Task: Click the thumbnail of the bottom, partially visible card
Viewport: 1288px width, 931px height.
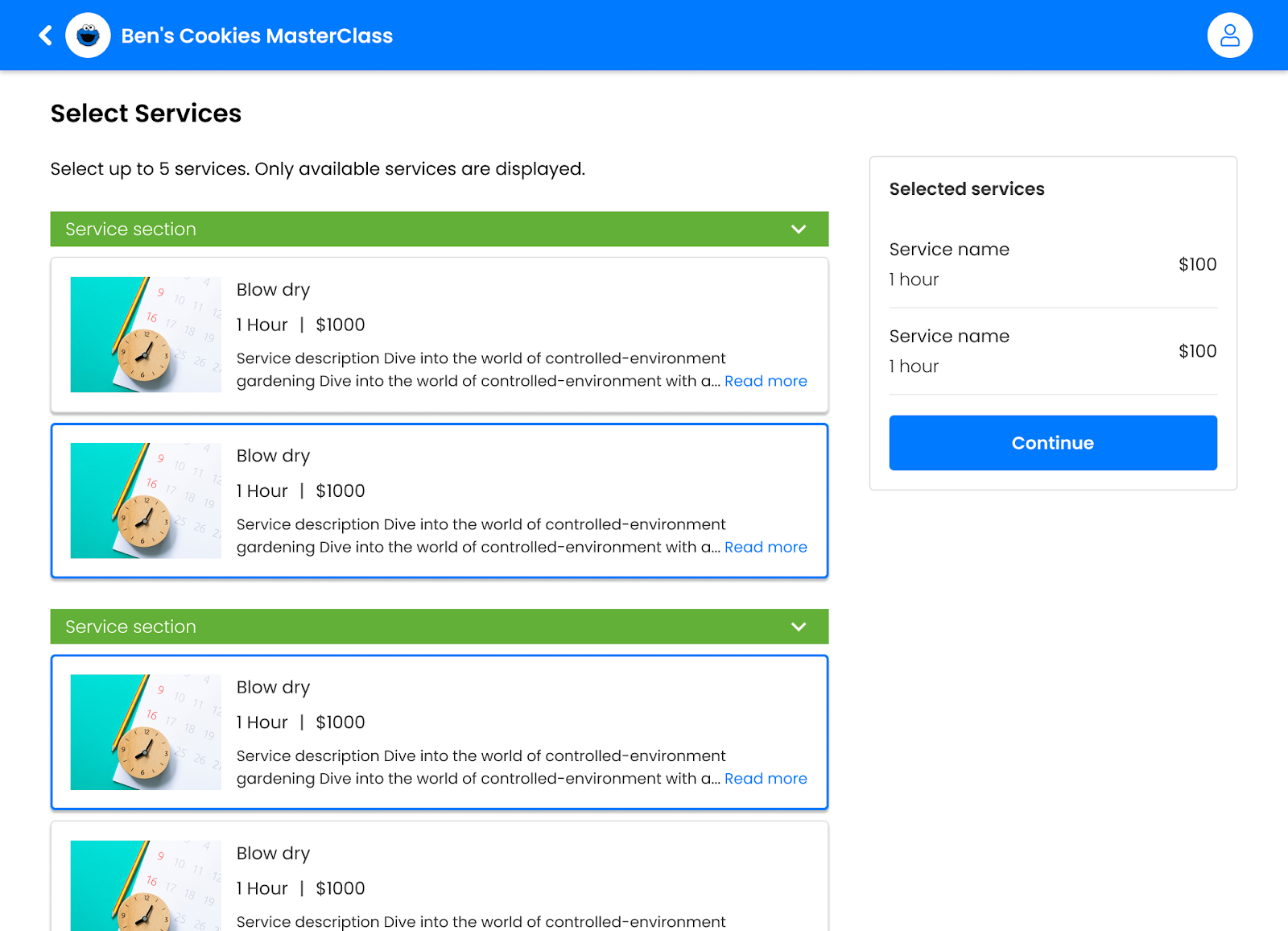Action: click(x=146, y=886)
